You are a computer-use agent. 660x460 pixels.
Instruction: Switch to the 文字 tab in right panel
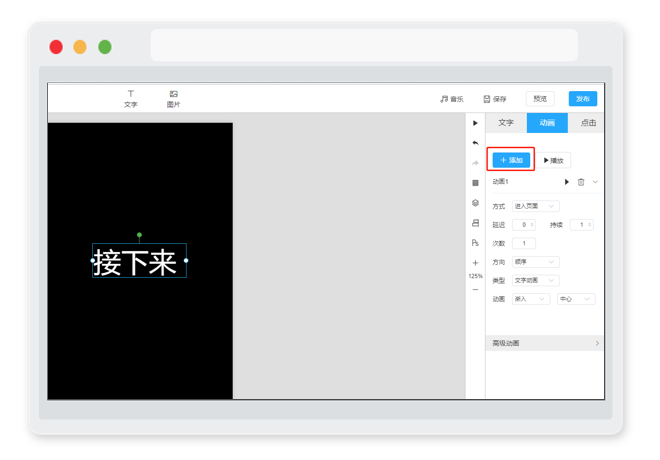[x=506, y=122]
